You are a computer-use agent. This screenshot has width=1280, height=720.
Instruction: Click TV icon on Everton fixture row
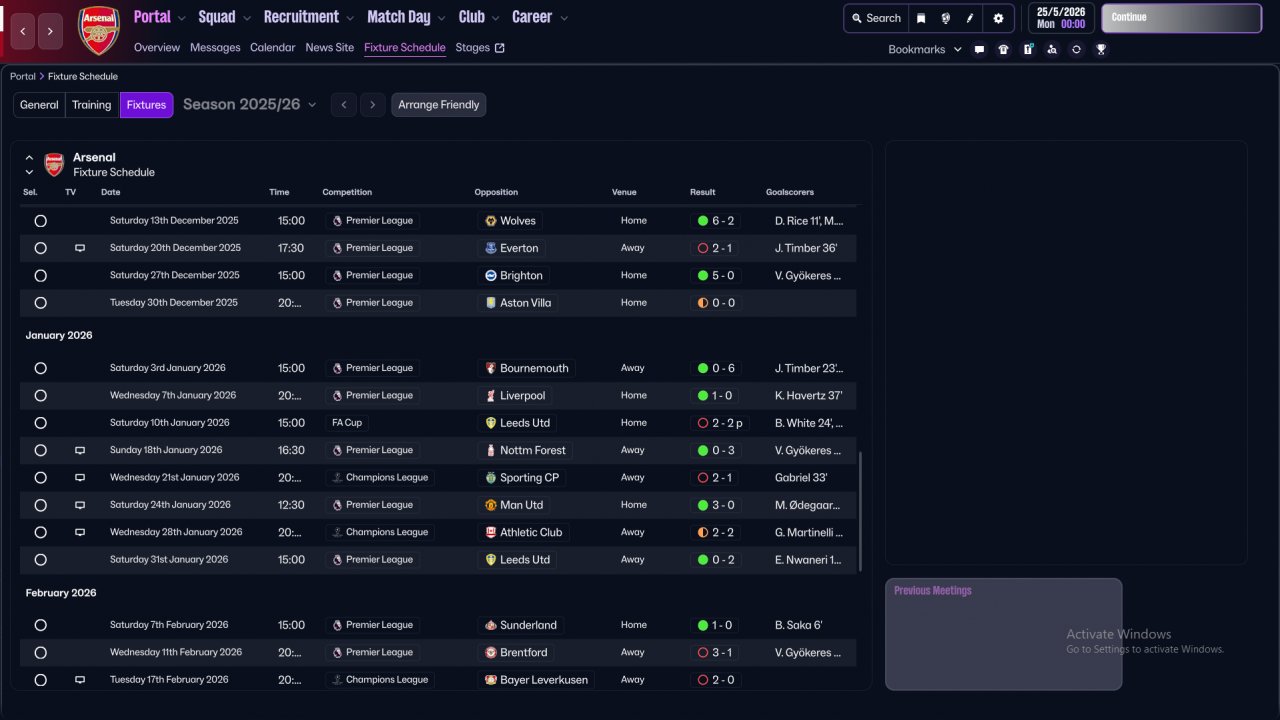click(80, 248)
